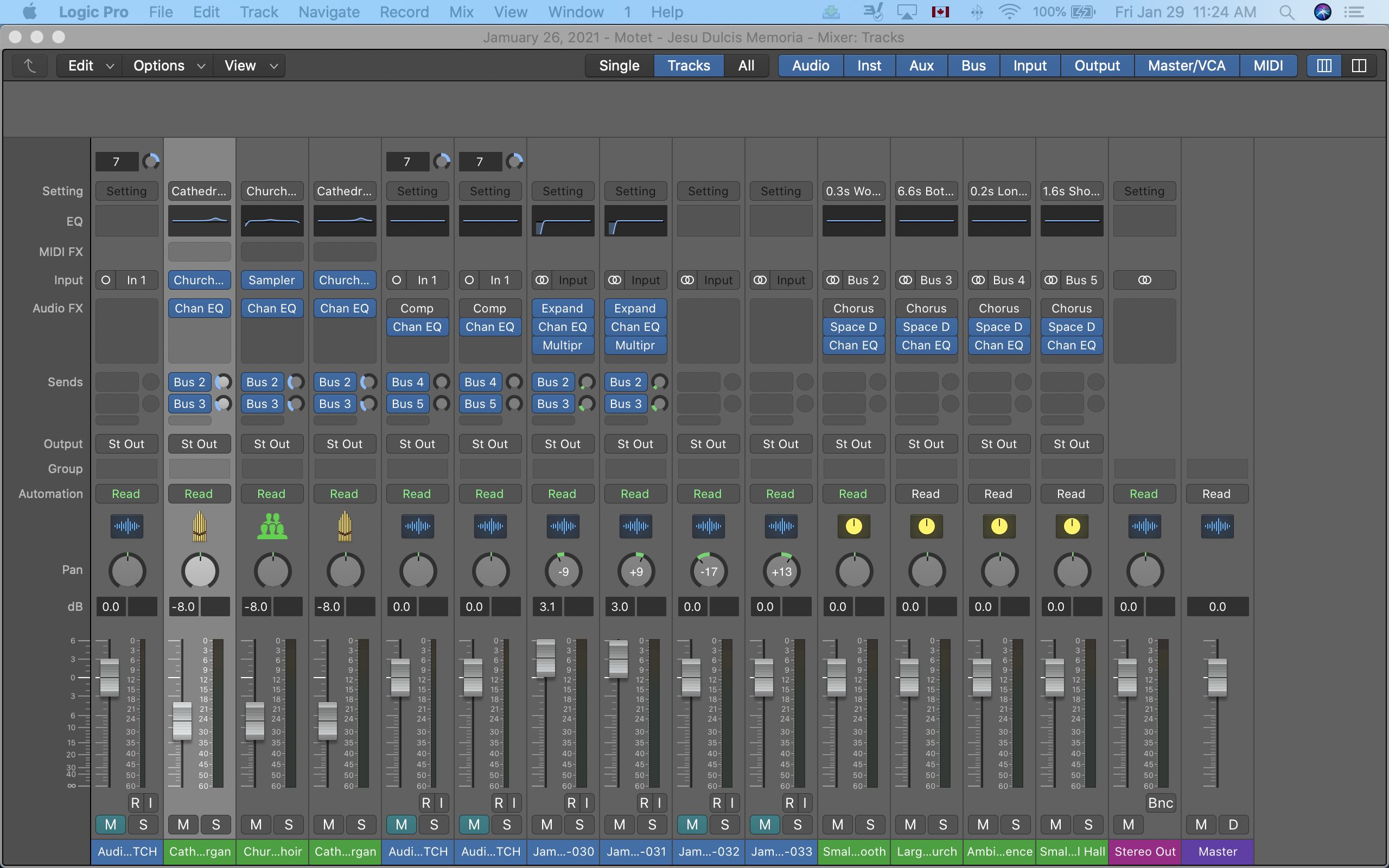
Task: Click the yellow knob icon on Larg...urch strip
Action: (926, 526)
